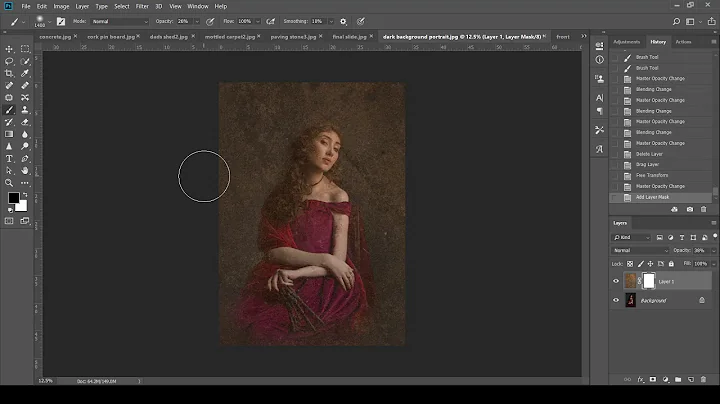This screenshot has width=720, height=404.
Task: Pick the Type tool in toolbar
Action: (9, 158)
